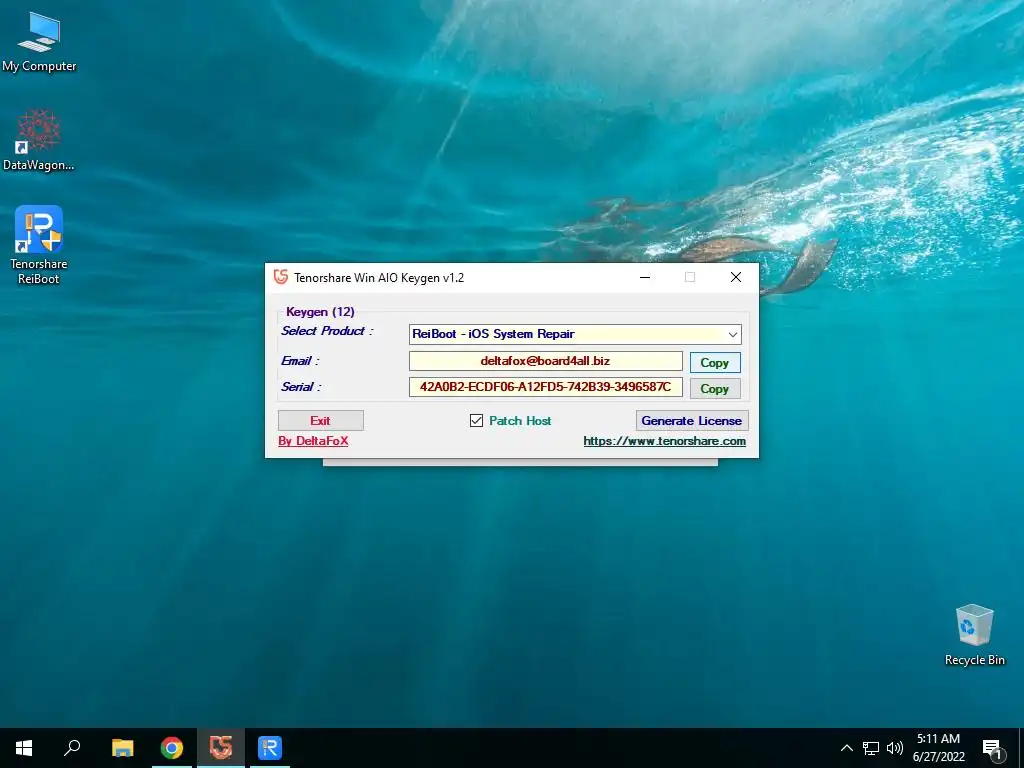Click into the Serial field

point(545,387)
